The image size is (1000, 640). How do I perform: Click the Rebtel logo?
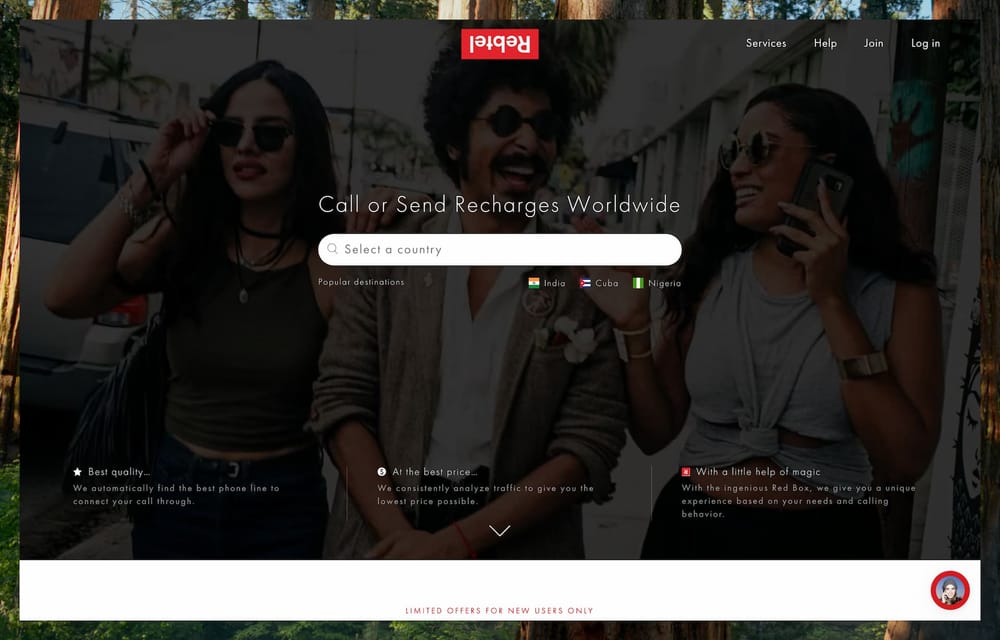[499, 44]
